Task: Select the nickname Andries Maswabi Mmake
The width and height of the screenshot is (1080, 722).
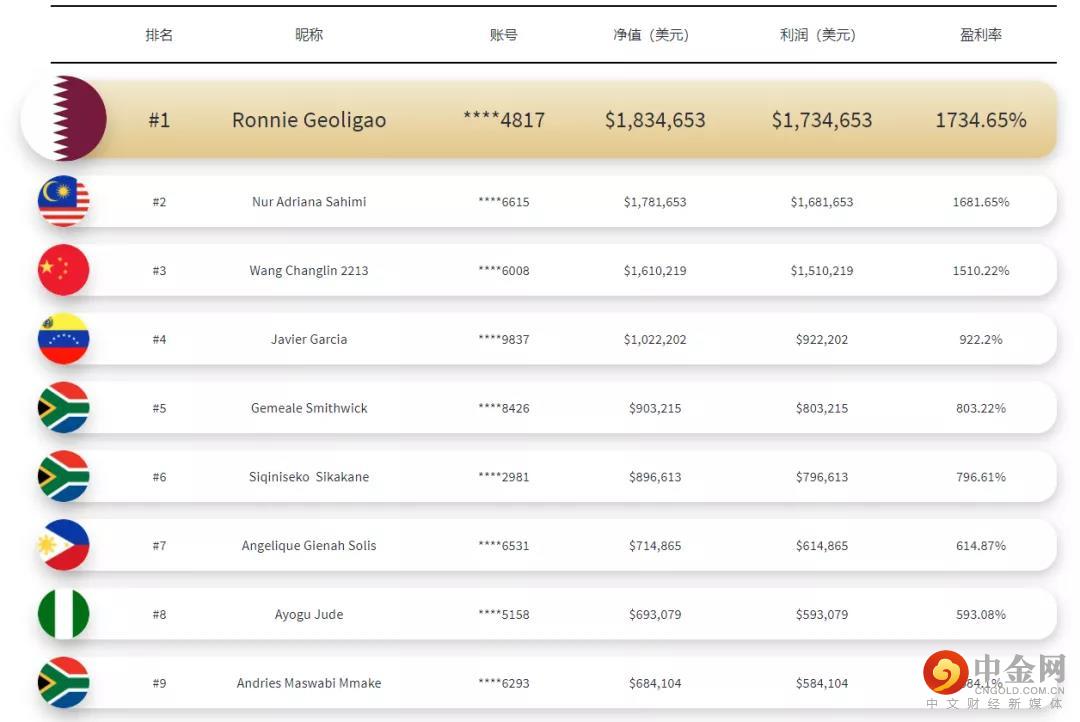Action: click(x=309, y=683)
